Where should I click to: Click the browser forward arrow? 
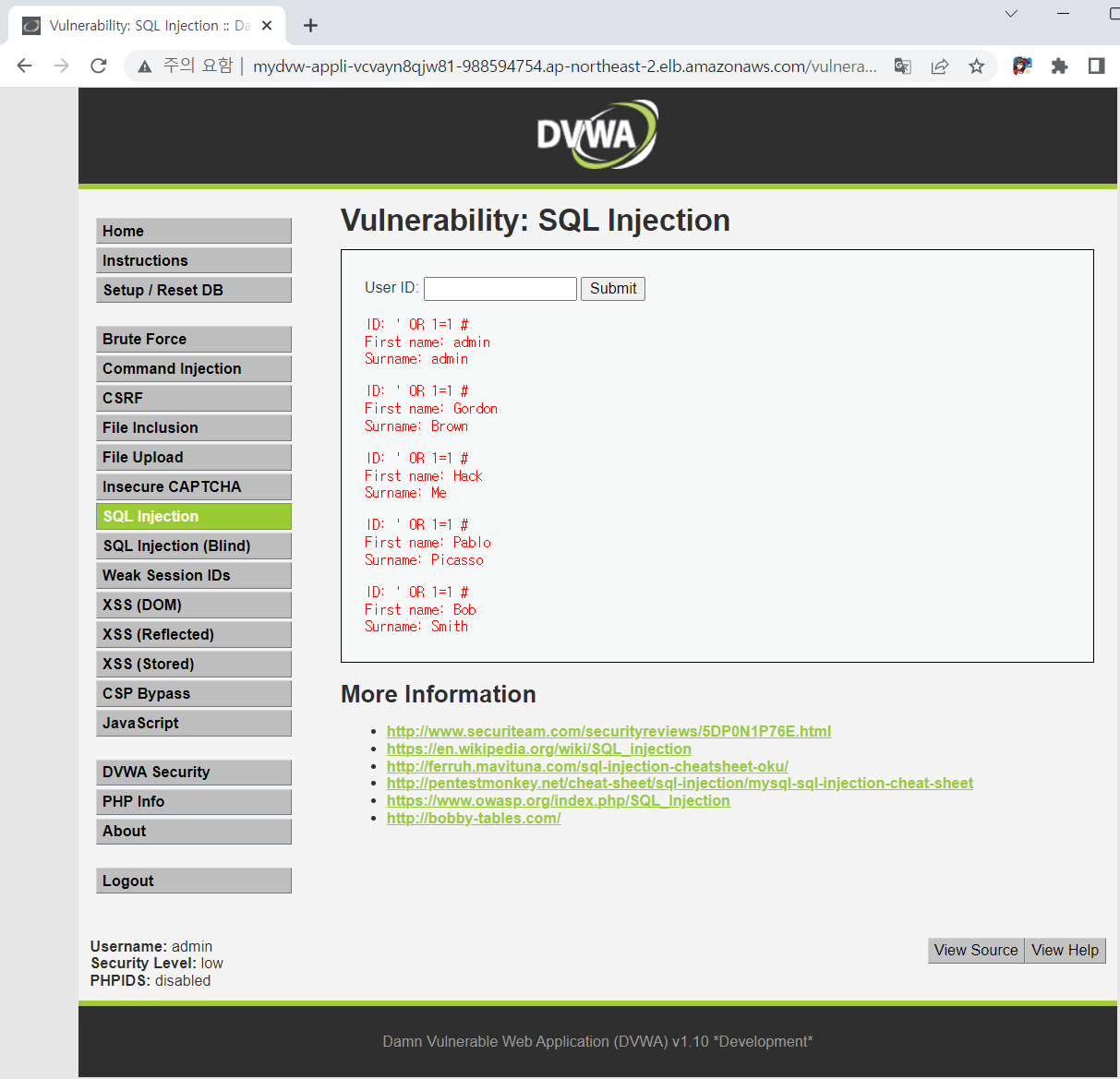point(62,66)
